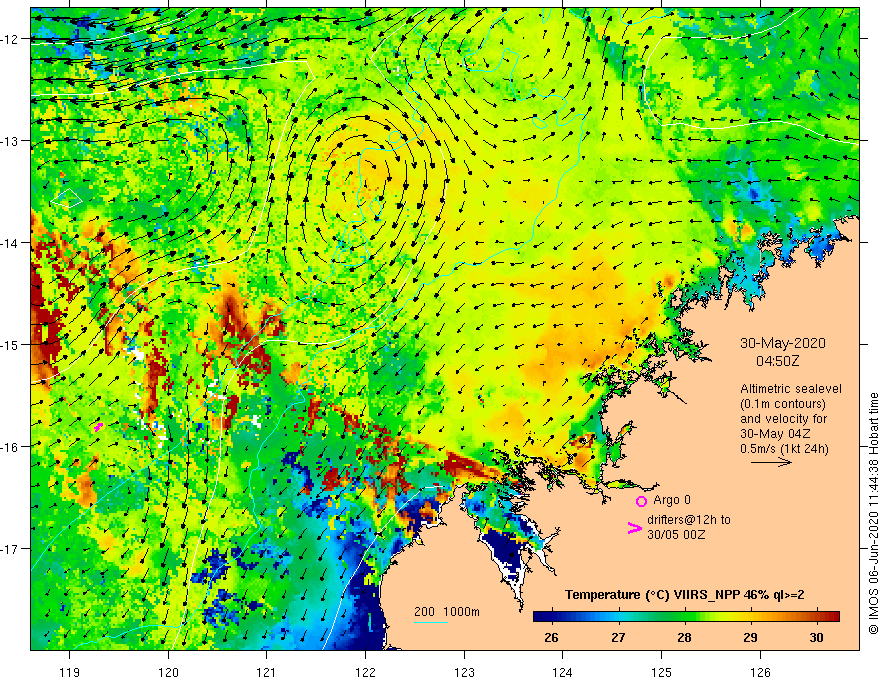Image resolution: width=880 pixels, height=680 pixels.
Task: Click the longitude label 123
Action: 464,672
